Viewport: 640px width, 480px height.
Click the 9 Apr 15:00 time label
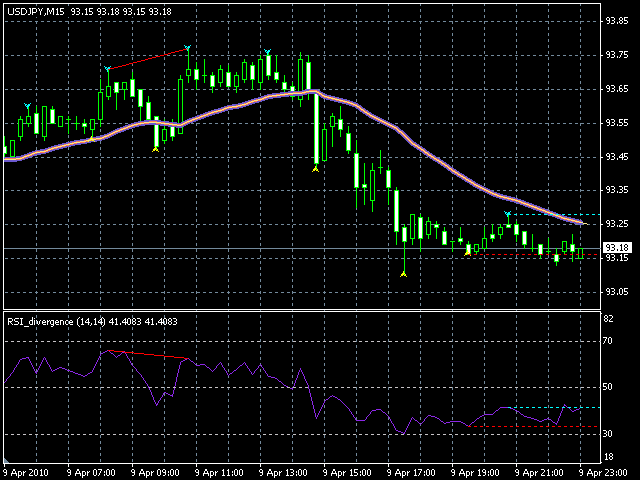[347, 473]
